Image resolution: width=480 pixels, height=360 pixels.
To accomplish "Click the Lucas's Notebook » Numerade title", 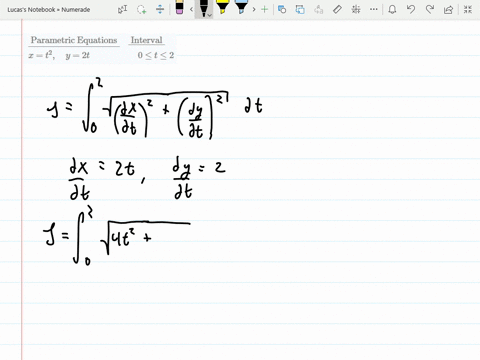I will pos(49,10).
